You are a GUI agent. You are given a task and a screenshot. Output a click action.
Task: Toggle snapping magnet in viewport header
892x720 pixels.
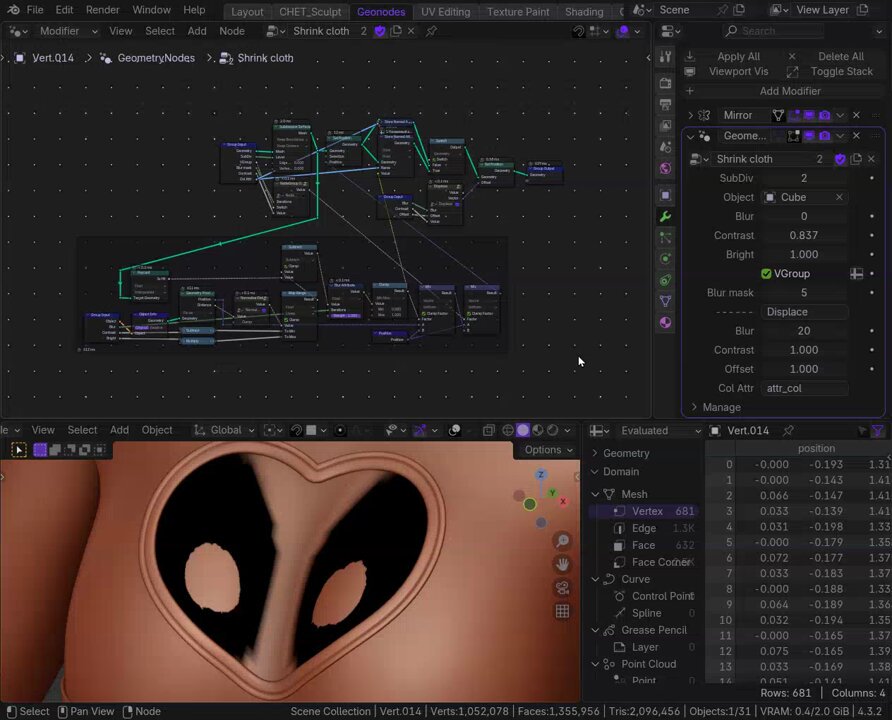[296, 431]
